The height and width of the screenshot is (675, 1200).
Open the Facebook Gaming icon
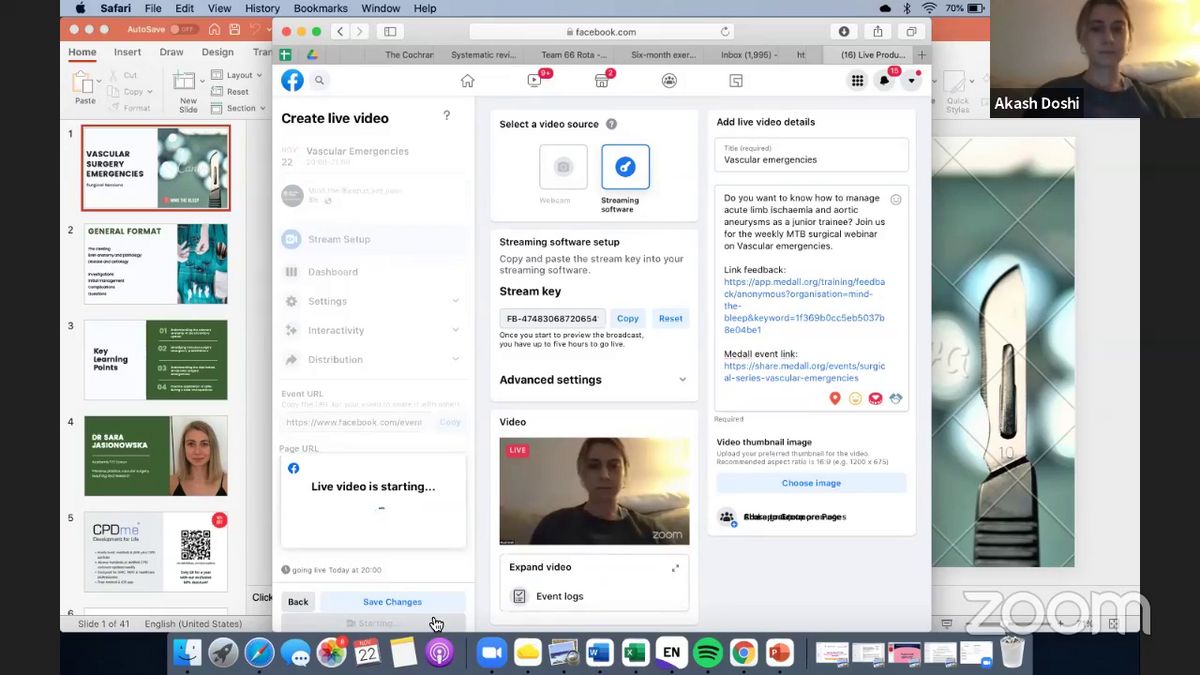tap(736, 81)
